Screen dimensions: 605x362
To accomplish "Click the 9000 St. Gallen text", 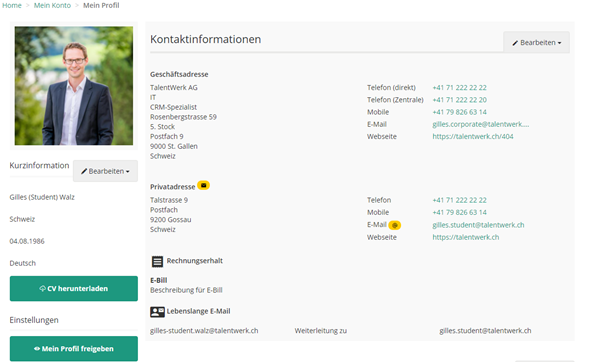I will (174, 146).
